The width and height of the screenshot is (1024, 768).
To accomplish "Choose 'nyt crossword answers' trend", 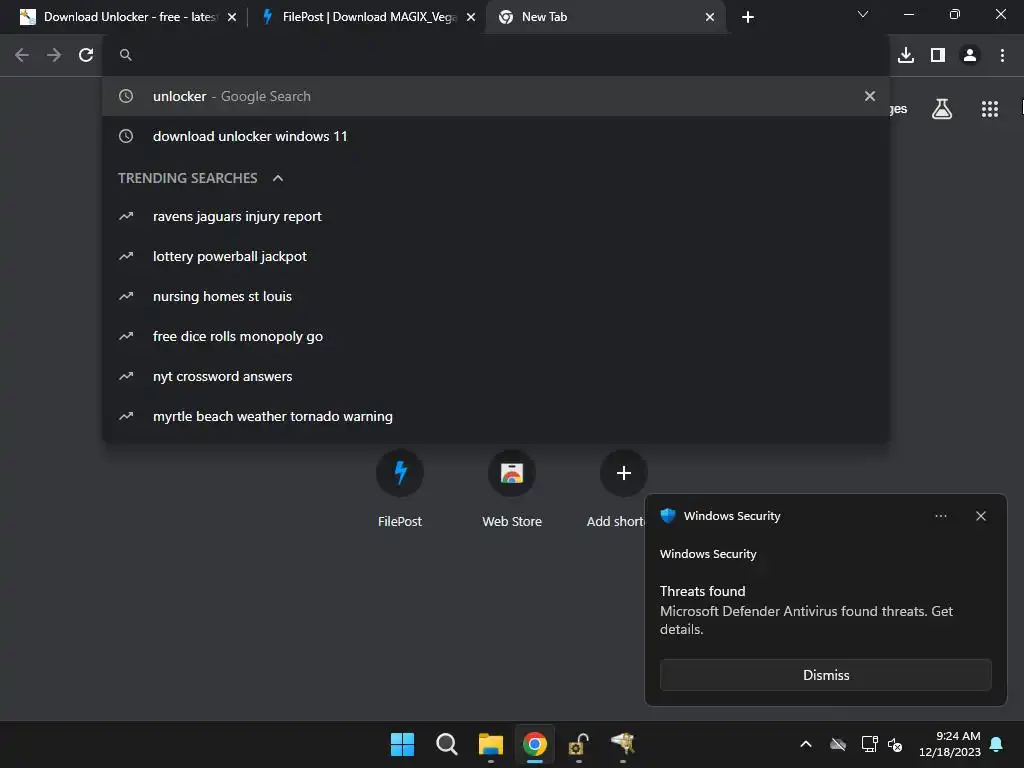I will 496,376.
